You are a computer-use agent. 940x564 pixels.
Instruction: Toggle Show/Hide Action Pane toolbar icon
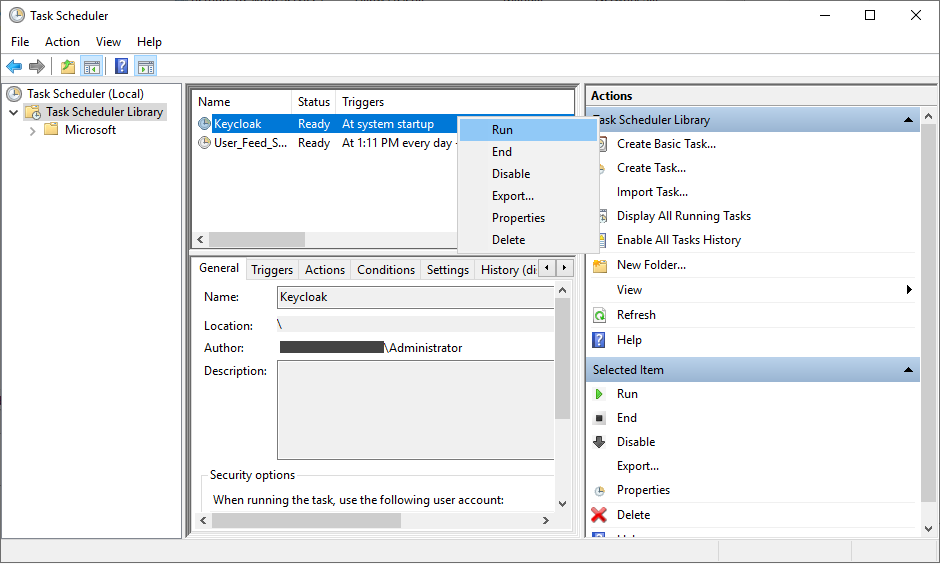146,67
